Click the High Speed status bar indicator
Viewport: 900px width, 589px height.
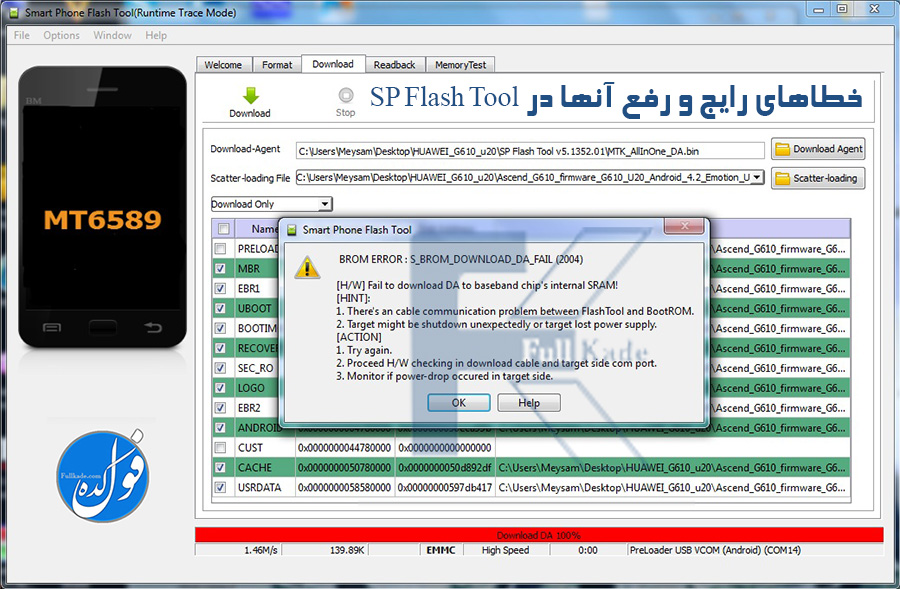(504, 549)
